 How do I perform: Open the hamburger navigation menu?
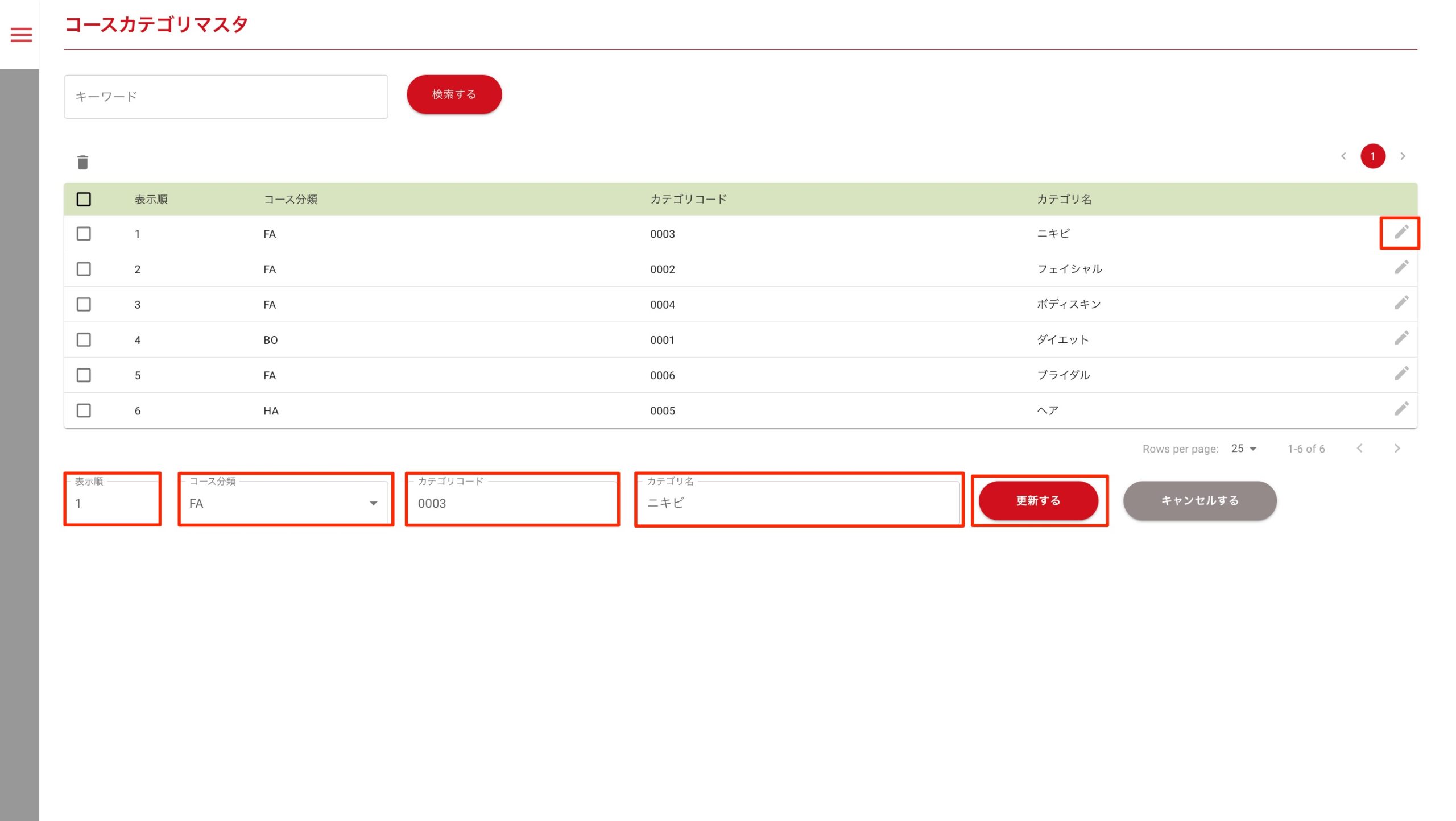[21, 35]
